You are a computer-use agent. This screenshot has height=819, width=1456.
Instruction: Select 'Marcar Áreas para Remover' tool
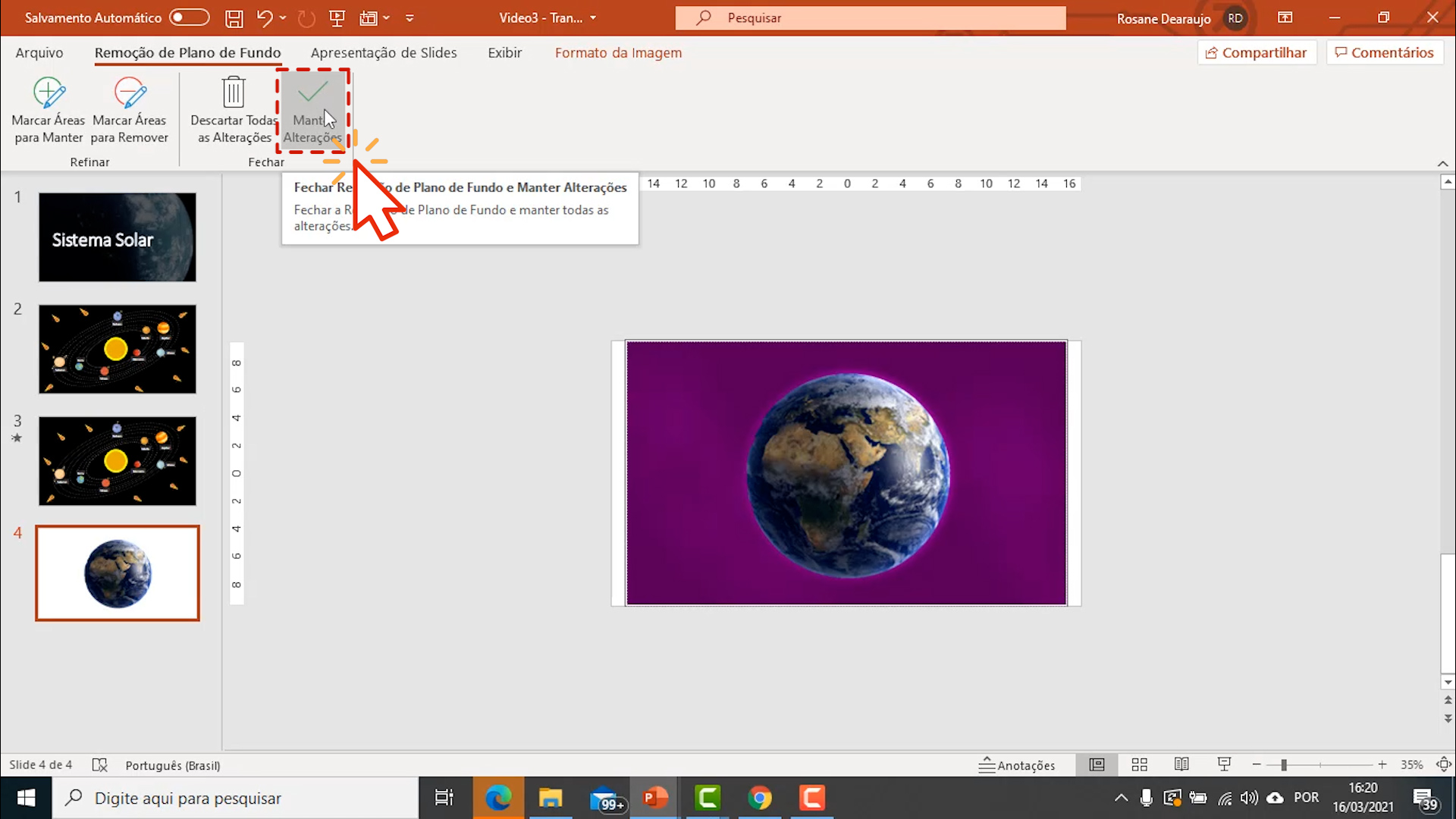pos(129,108)
